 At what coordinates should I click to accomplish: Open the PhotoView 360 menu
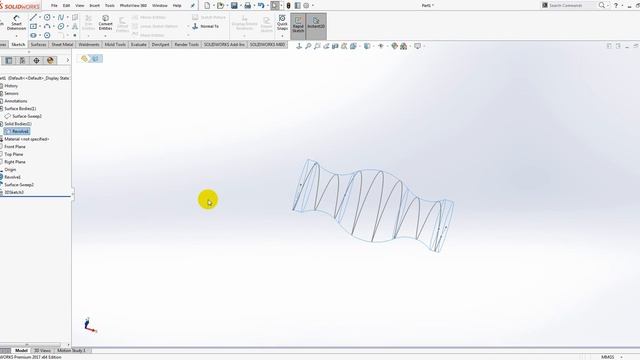(133, 6)
